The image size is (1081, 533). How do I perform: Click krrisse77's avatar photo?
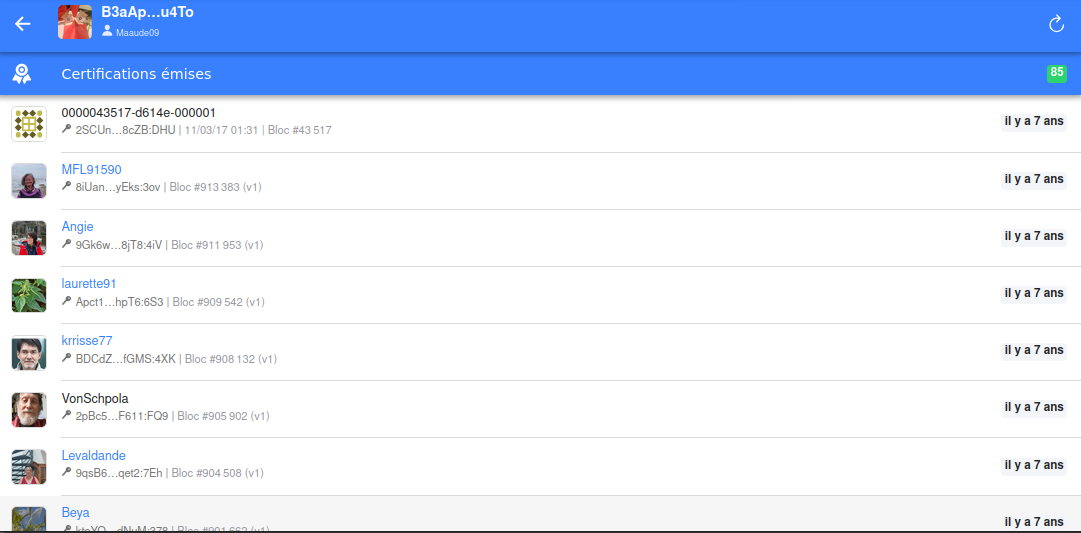click(x=29, y=352)
